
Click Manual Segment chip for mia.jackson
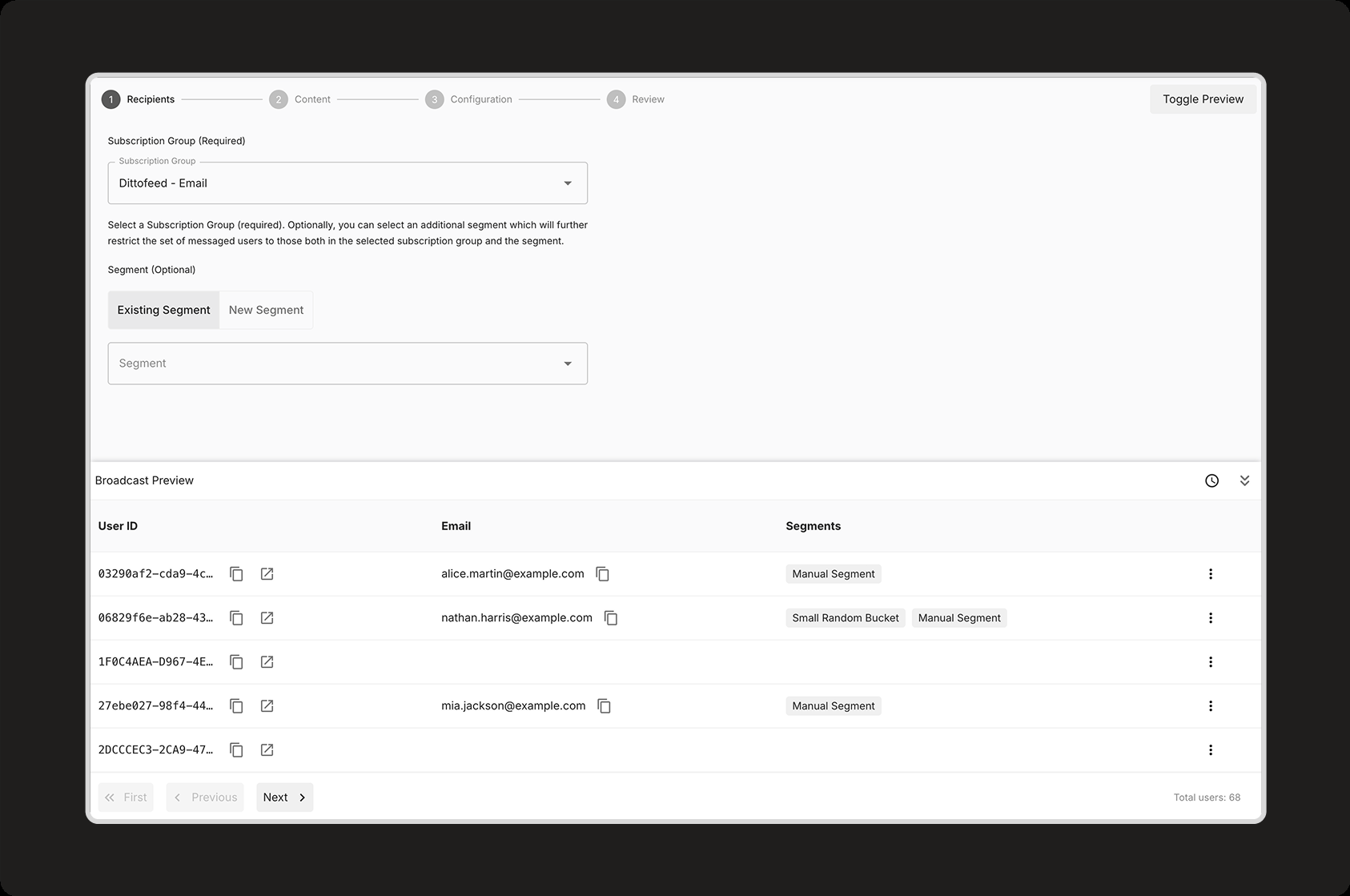834,706
